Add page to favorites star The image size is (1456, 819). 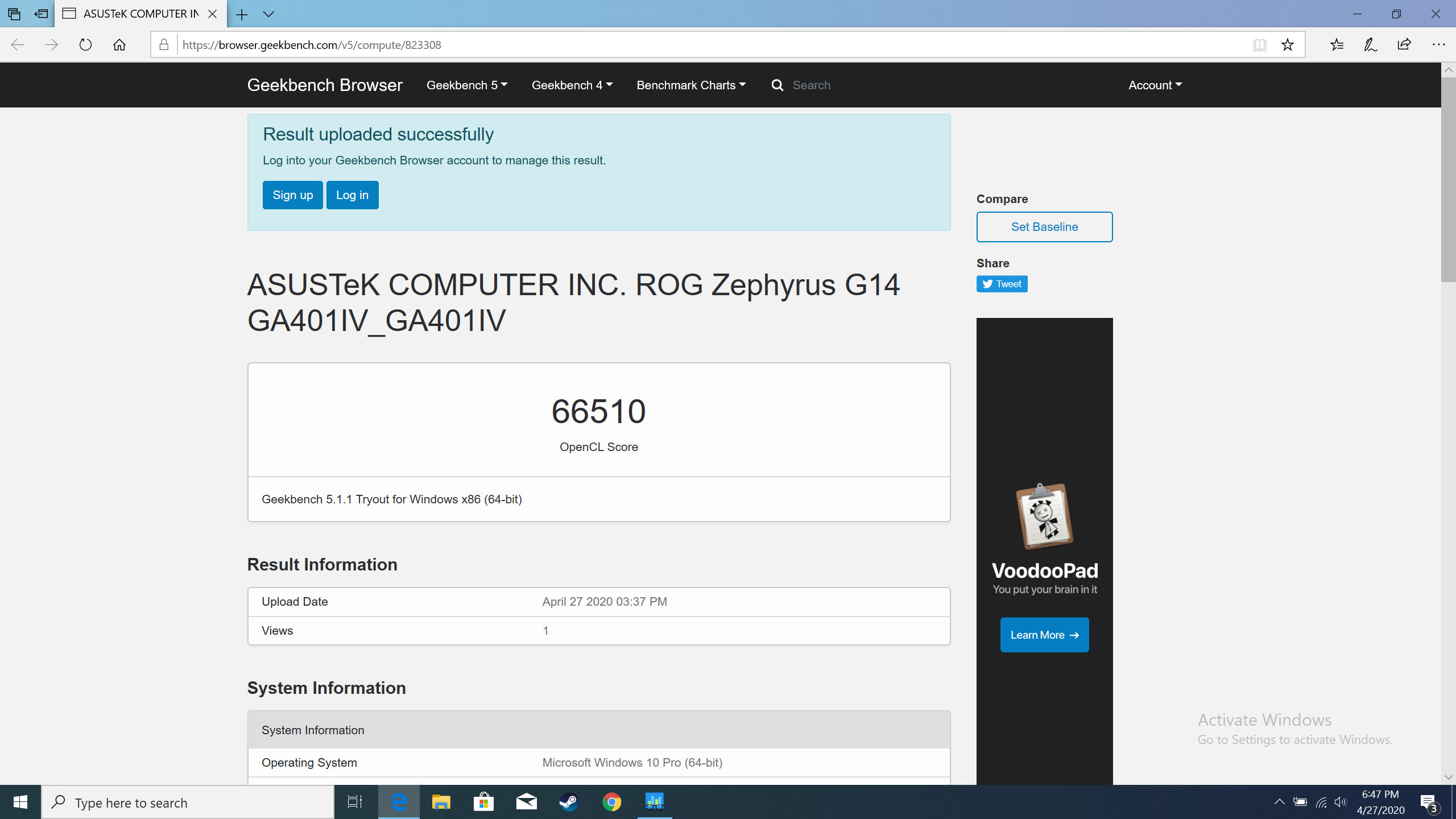1288,45
